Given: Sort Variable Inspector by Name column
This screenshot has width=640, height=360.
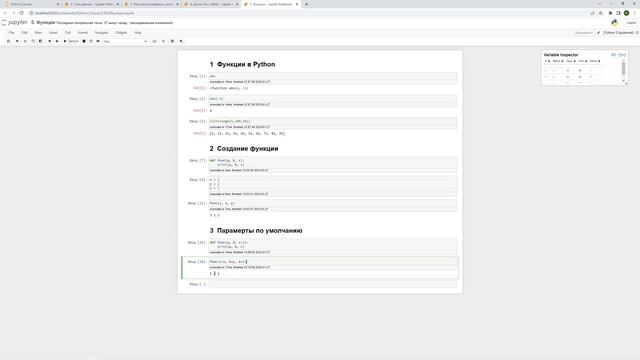Looking at the screenshot, I should point(558,61).
